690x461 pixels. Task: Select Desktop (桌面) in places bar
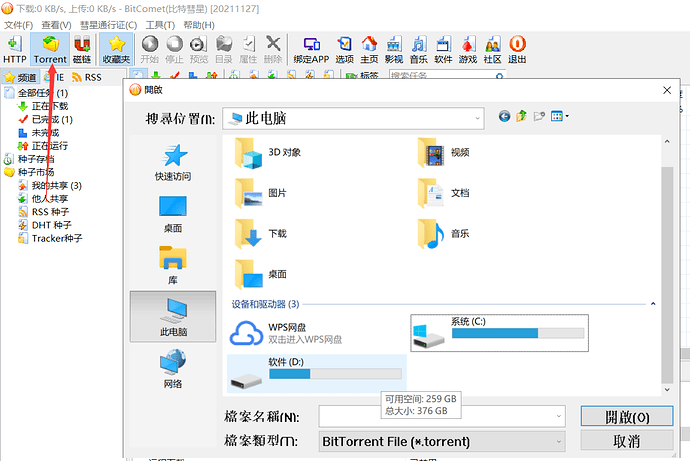click(x=173, y=214)
